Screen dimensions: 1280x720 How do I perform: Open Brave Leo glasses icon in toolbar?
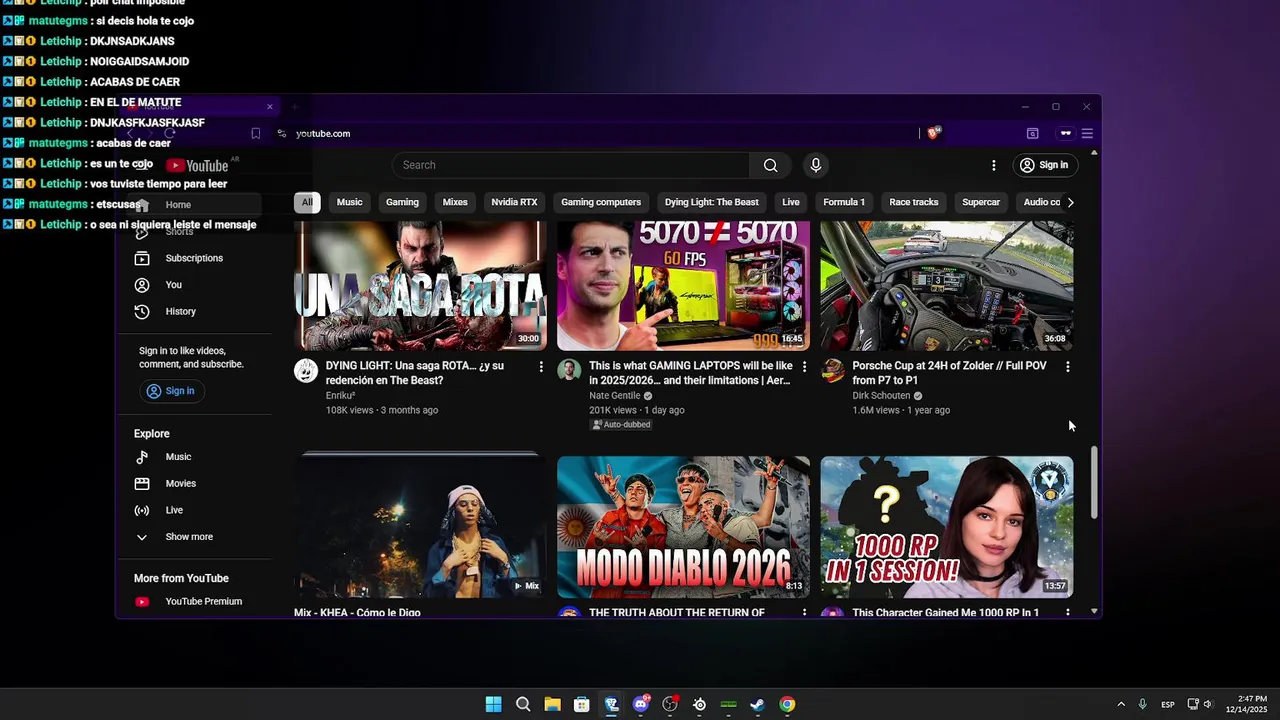click(x=1066, y=133)
